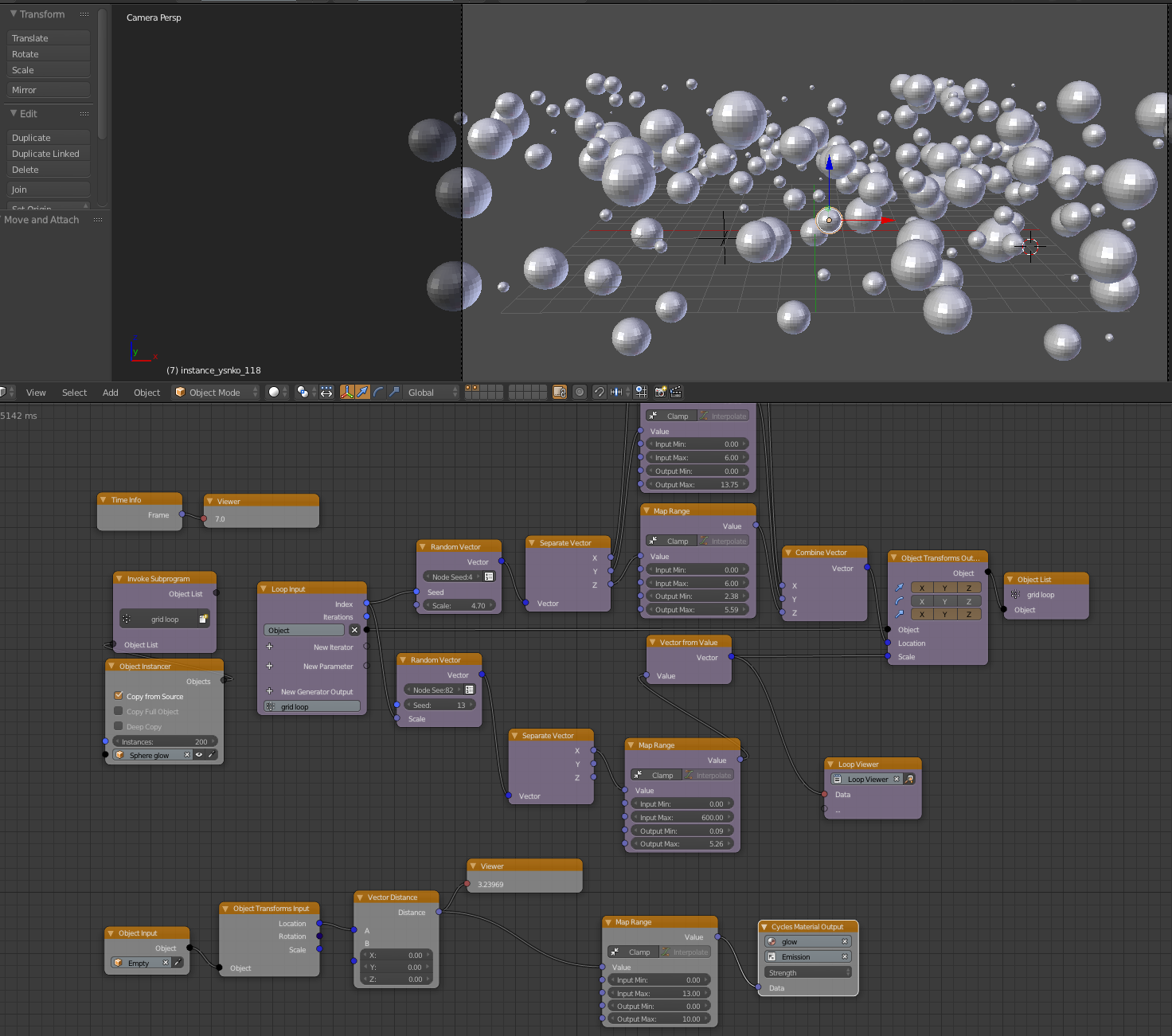1172x1036 pixels.
Task: Enable Deep Copy checkbox
Action: (119, 726)
